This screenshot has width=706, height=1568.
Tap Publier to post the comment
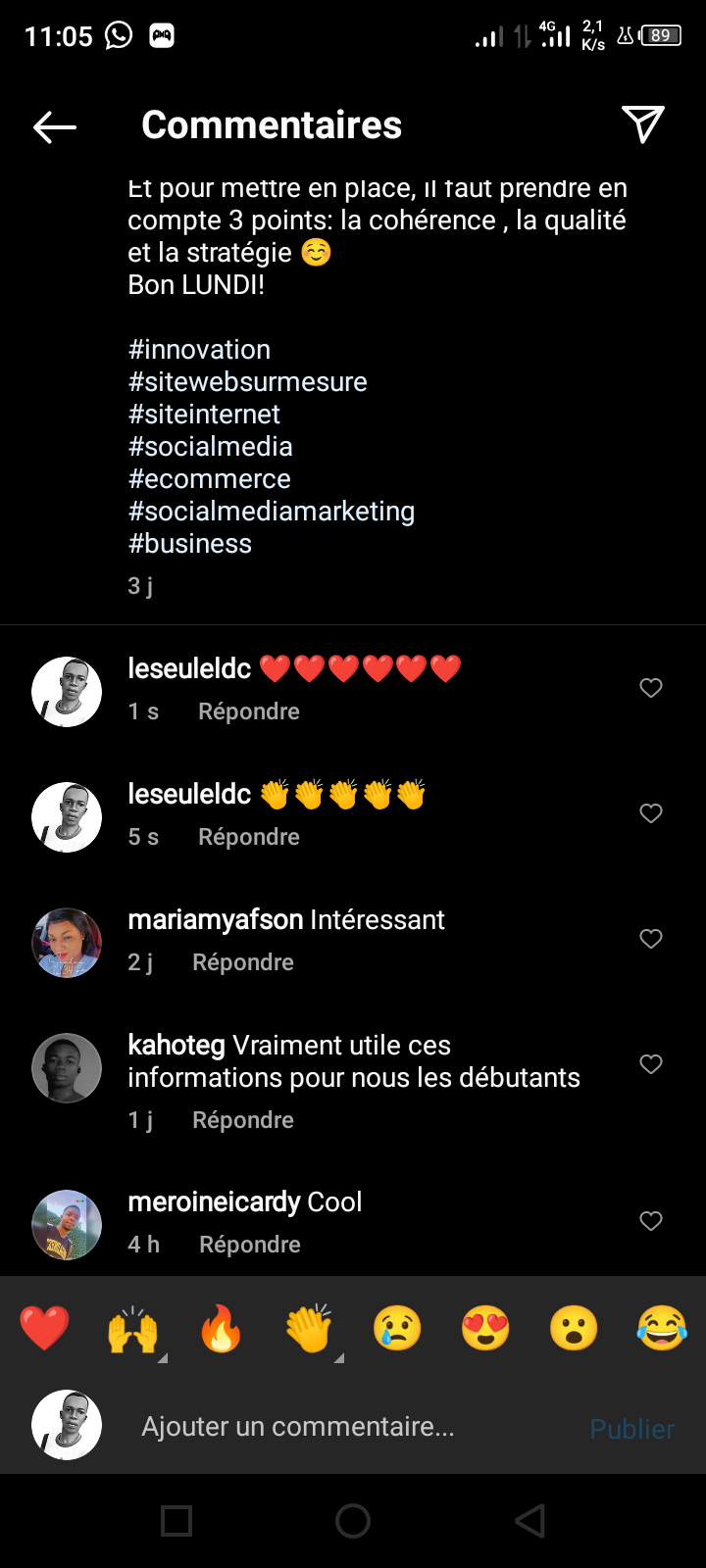[631, 1429]
